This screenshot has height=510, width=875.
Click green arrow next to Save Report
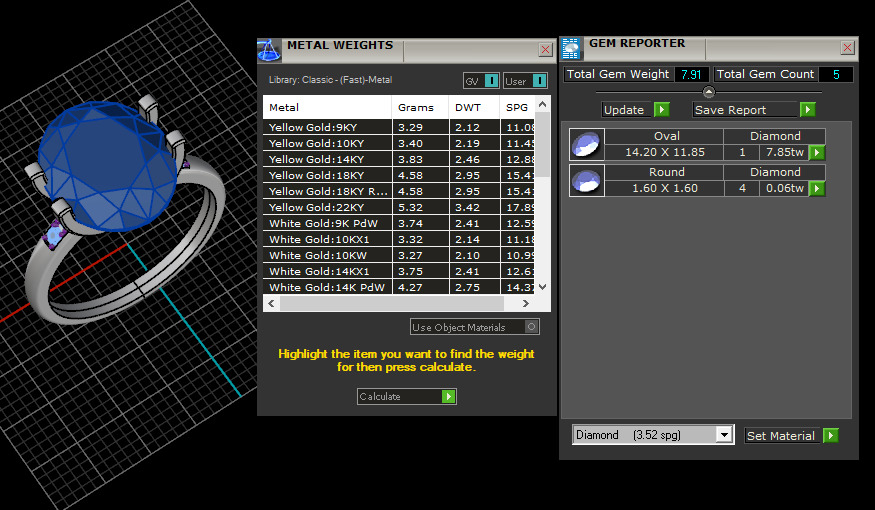coord(807,109)
